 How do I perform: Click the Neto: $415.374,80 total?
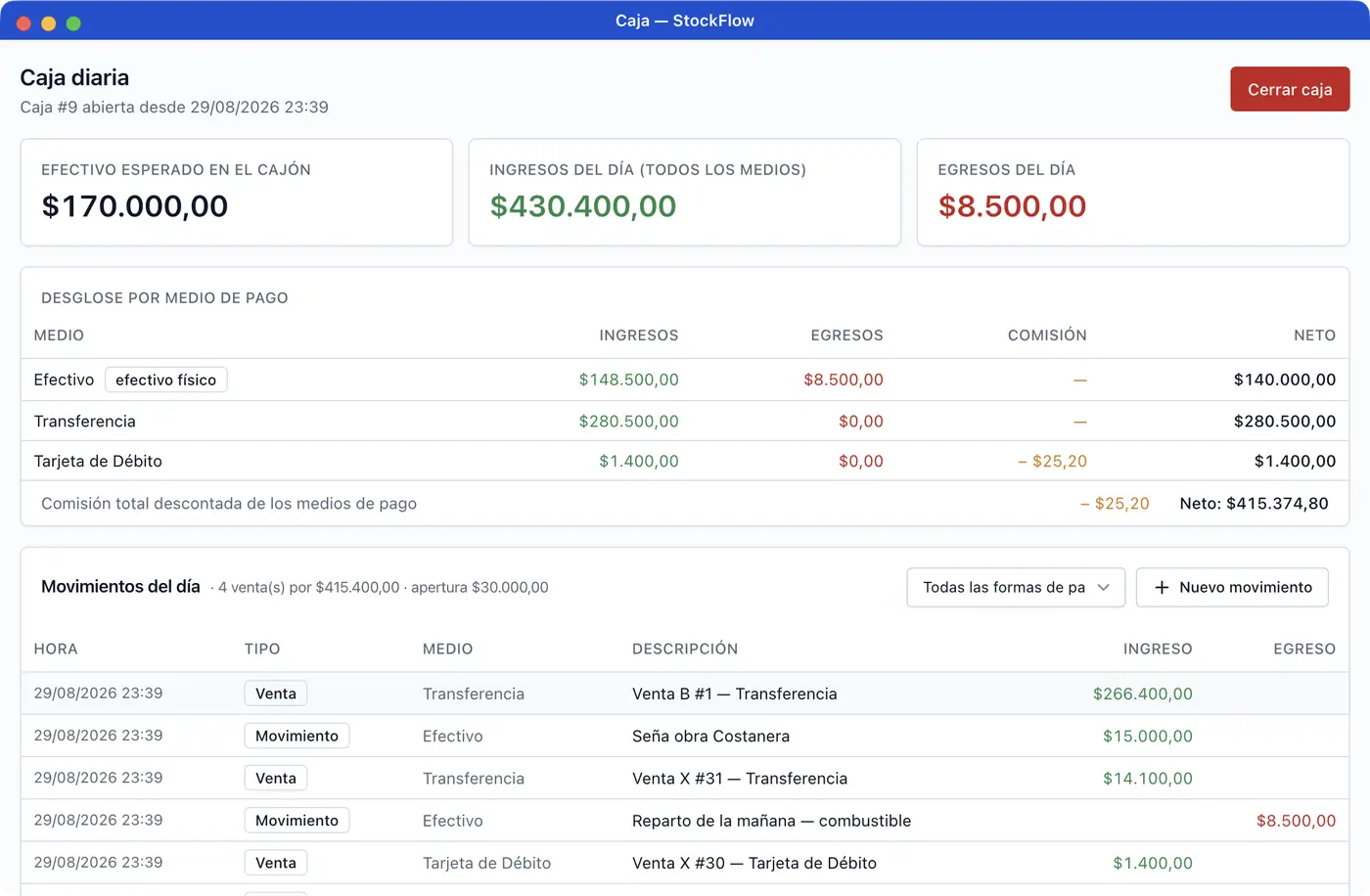1254,503
